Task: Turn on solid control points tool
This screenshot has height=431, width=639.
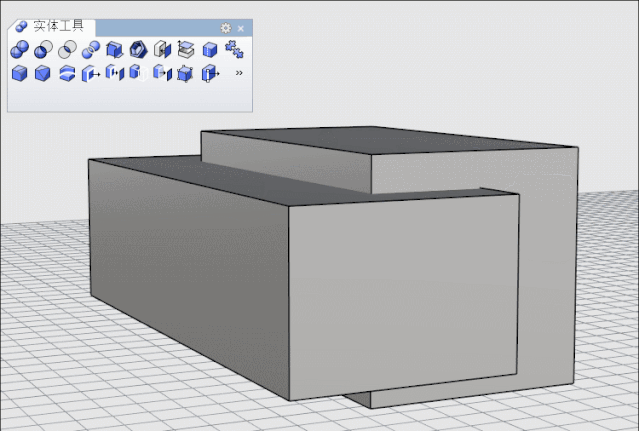Action: (x=185, y=74)
